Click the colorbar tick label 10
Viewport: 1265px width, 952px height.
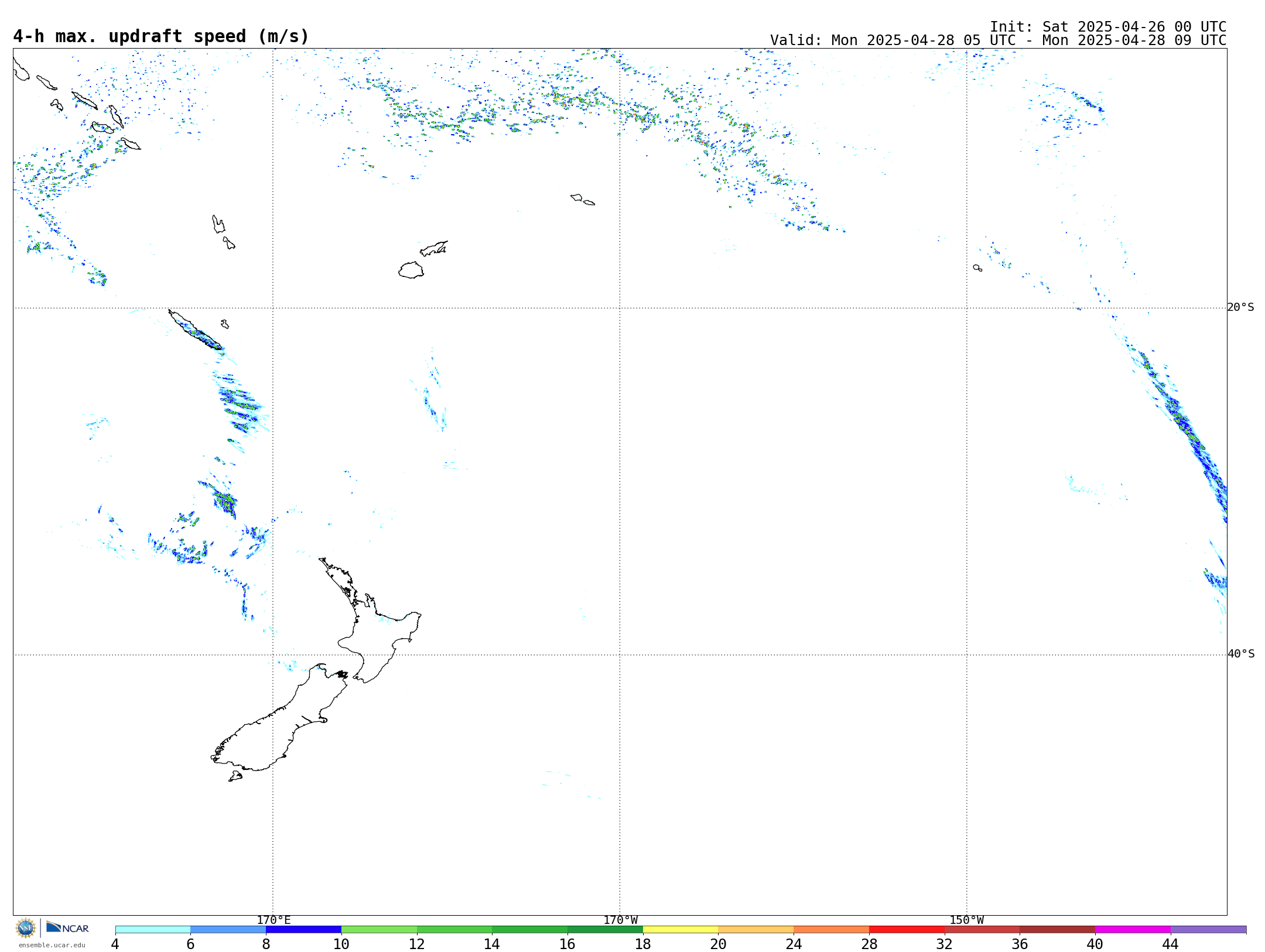(x=341, y=944)
